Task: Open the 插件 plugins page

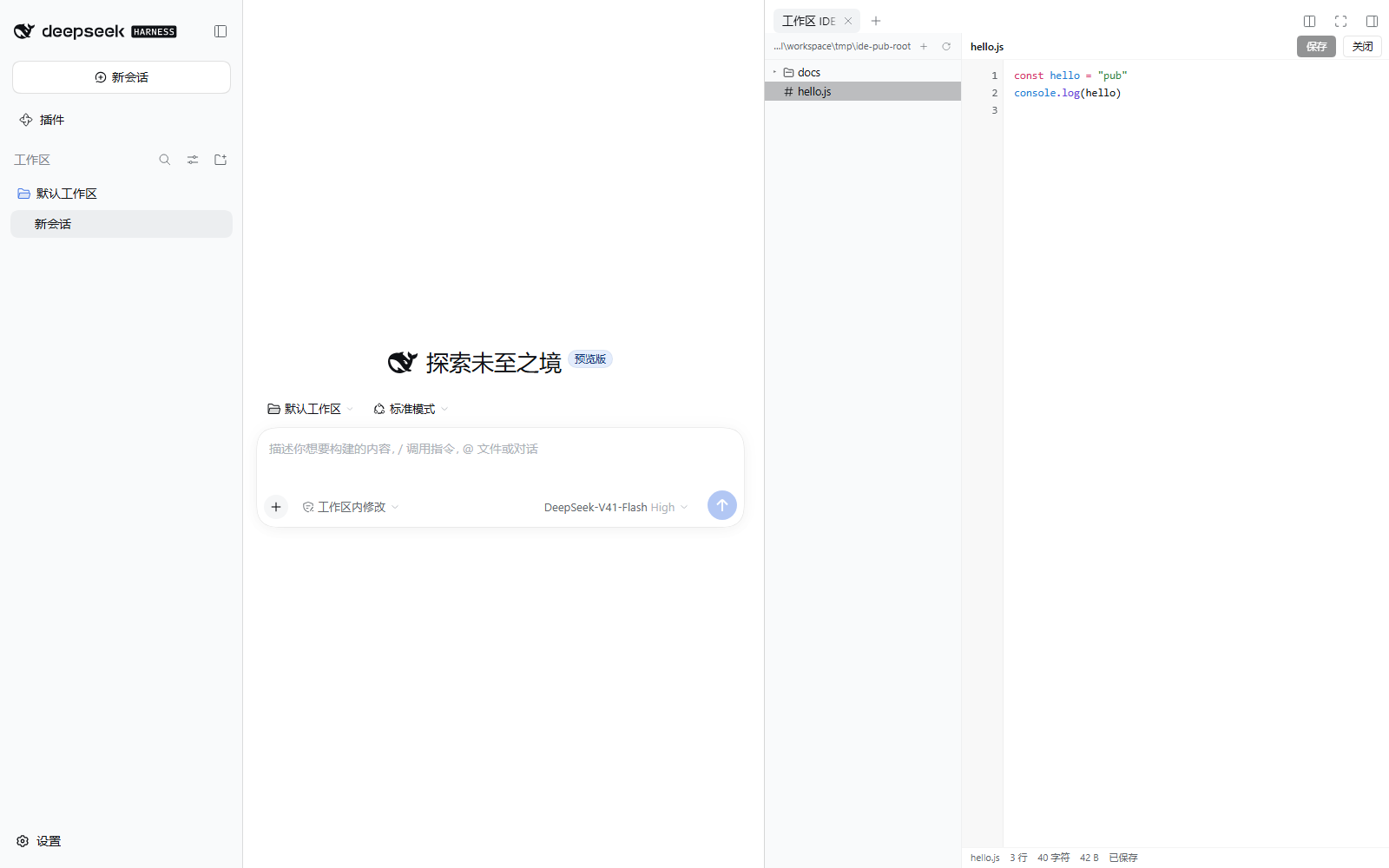Action: coord(42,120)
